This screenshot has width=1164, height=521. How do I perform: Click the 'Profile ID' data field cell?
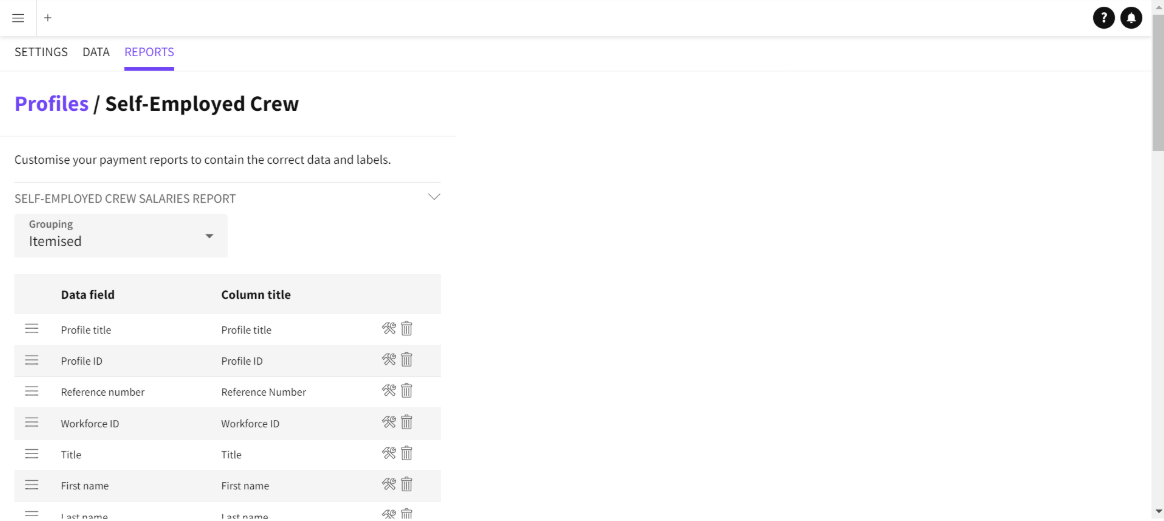coord(82,361)
